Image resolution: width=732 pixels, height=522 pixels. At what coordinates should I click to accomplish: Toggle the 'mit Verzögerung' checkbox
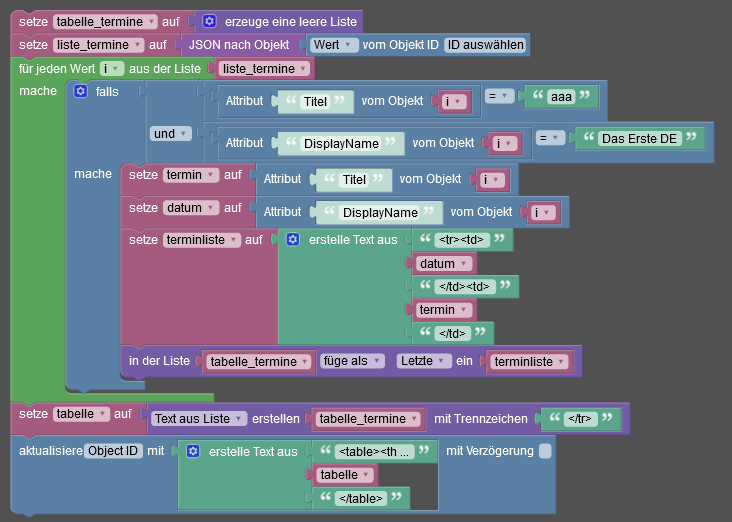[x=545, y=451]
